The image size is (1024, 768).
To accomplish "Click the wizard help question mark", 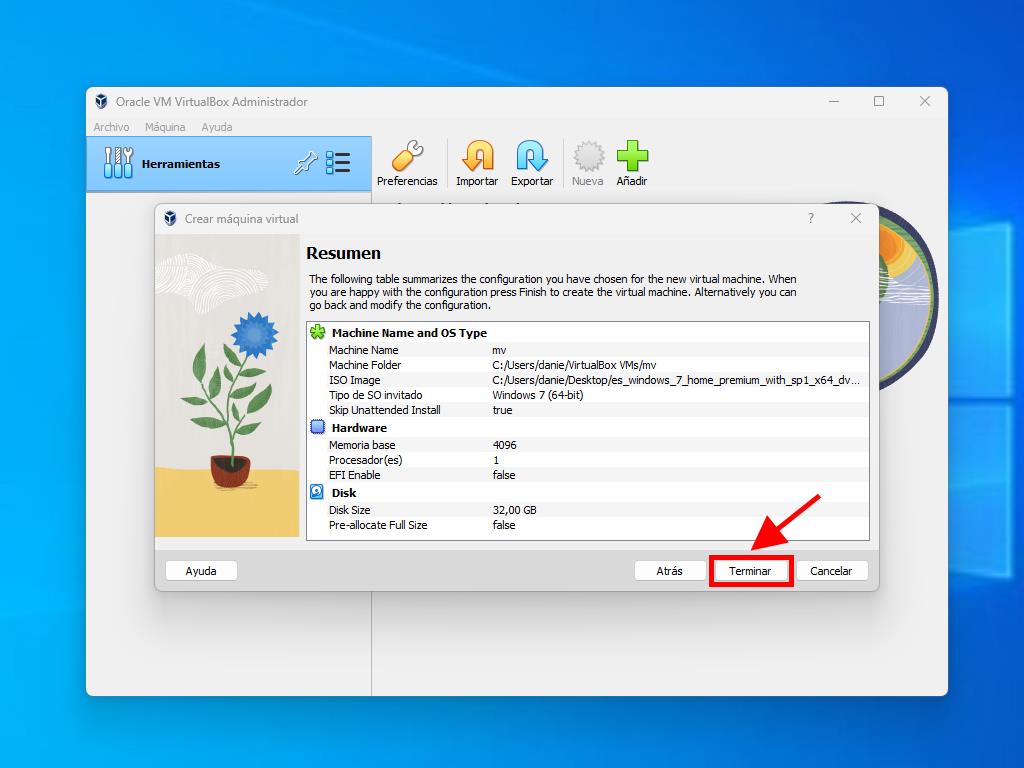I will [810, 219].
